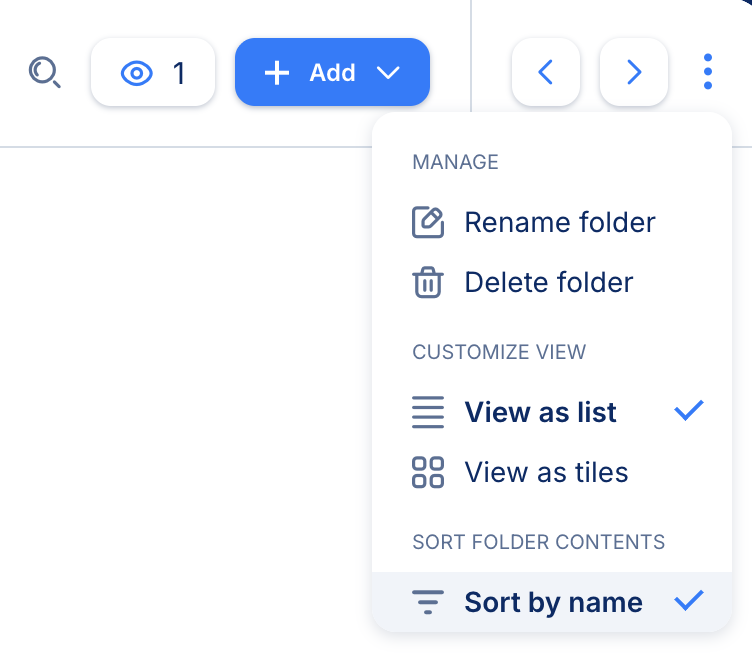752x660 pixels.
Task: Click the checkmark next to View as list
Action: click(x=689, y=410)
